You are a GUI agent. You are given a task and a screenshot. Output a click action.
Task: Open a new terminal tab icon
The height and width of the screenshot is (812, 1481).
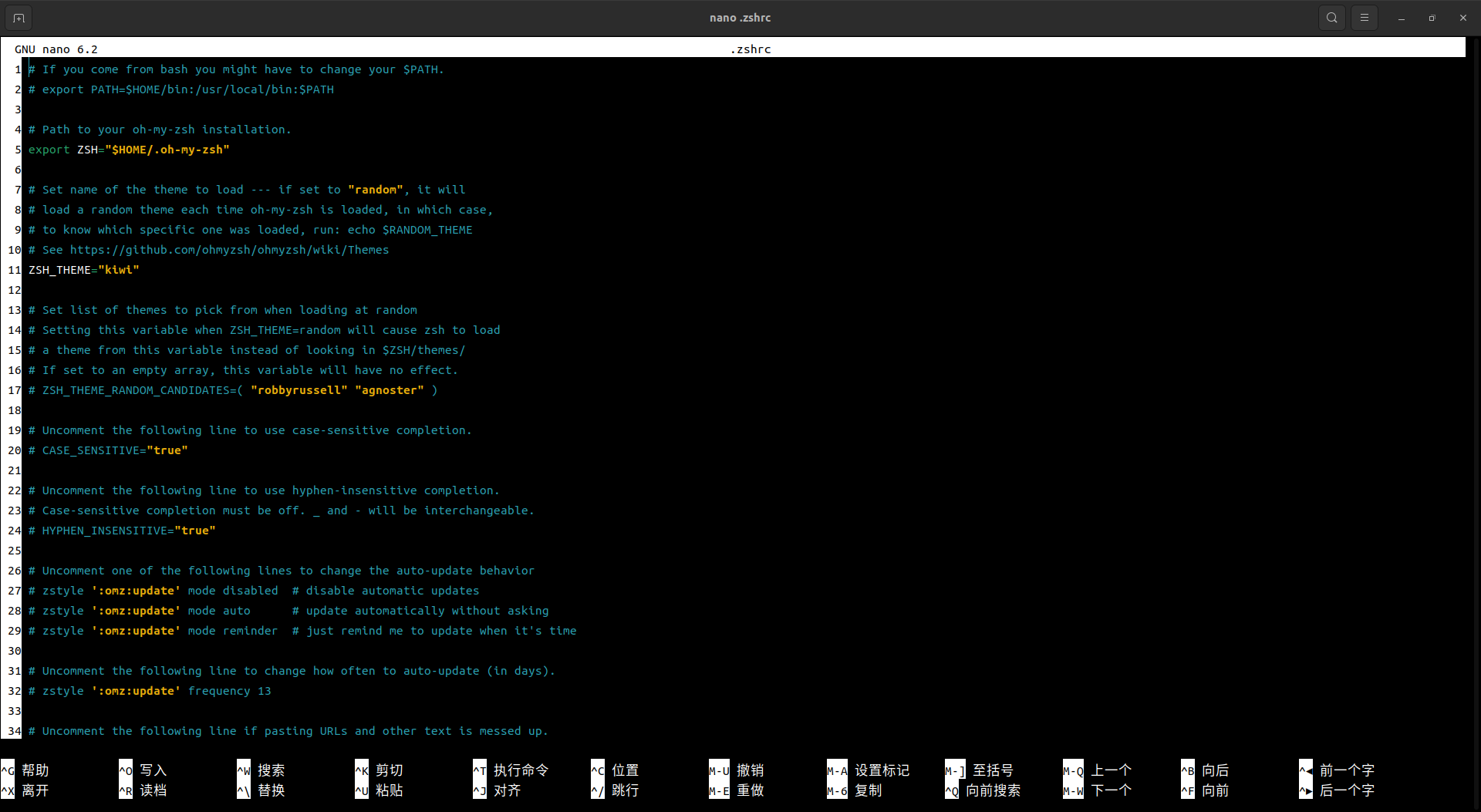pyautogui.click(x=19, y=18)
